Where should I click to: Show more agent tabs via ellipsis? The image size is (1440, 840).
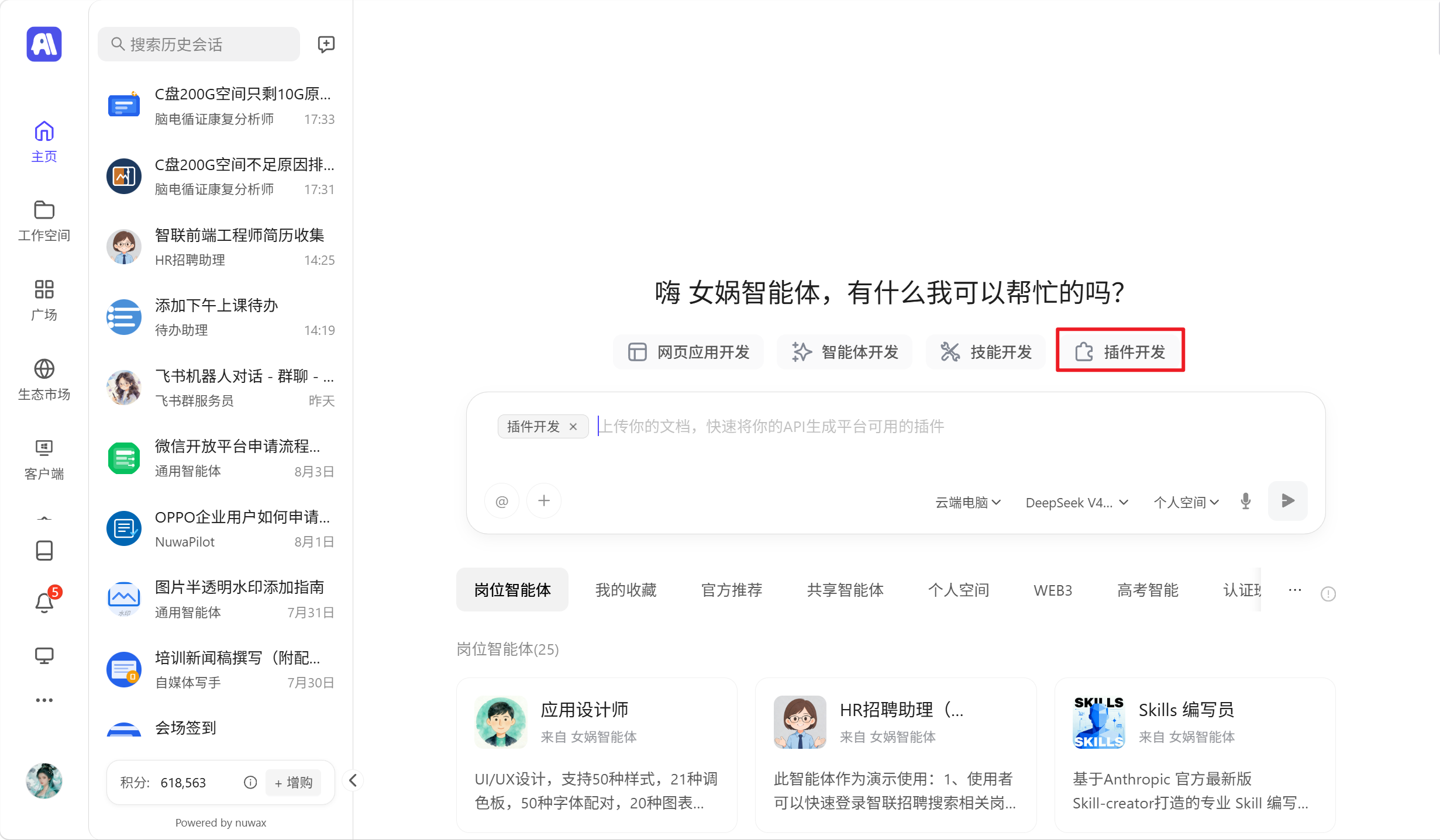tap(1295, 590)
